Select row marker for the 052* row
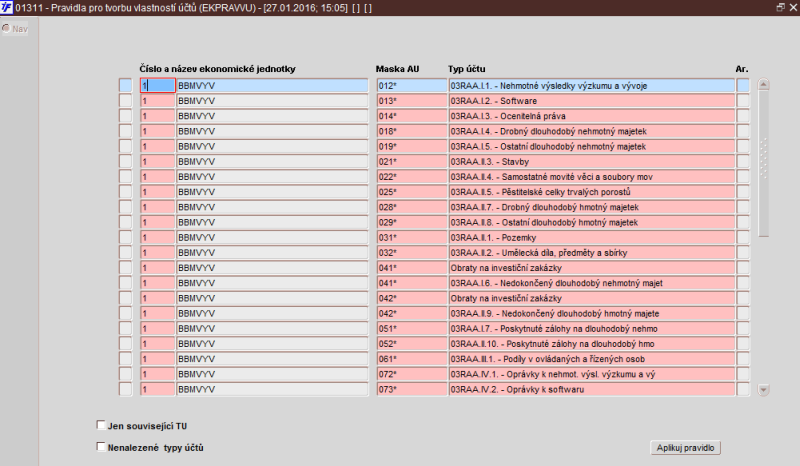Image resolution: width=800 pixels, height=466 pixels. [125, 344]
